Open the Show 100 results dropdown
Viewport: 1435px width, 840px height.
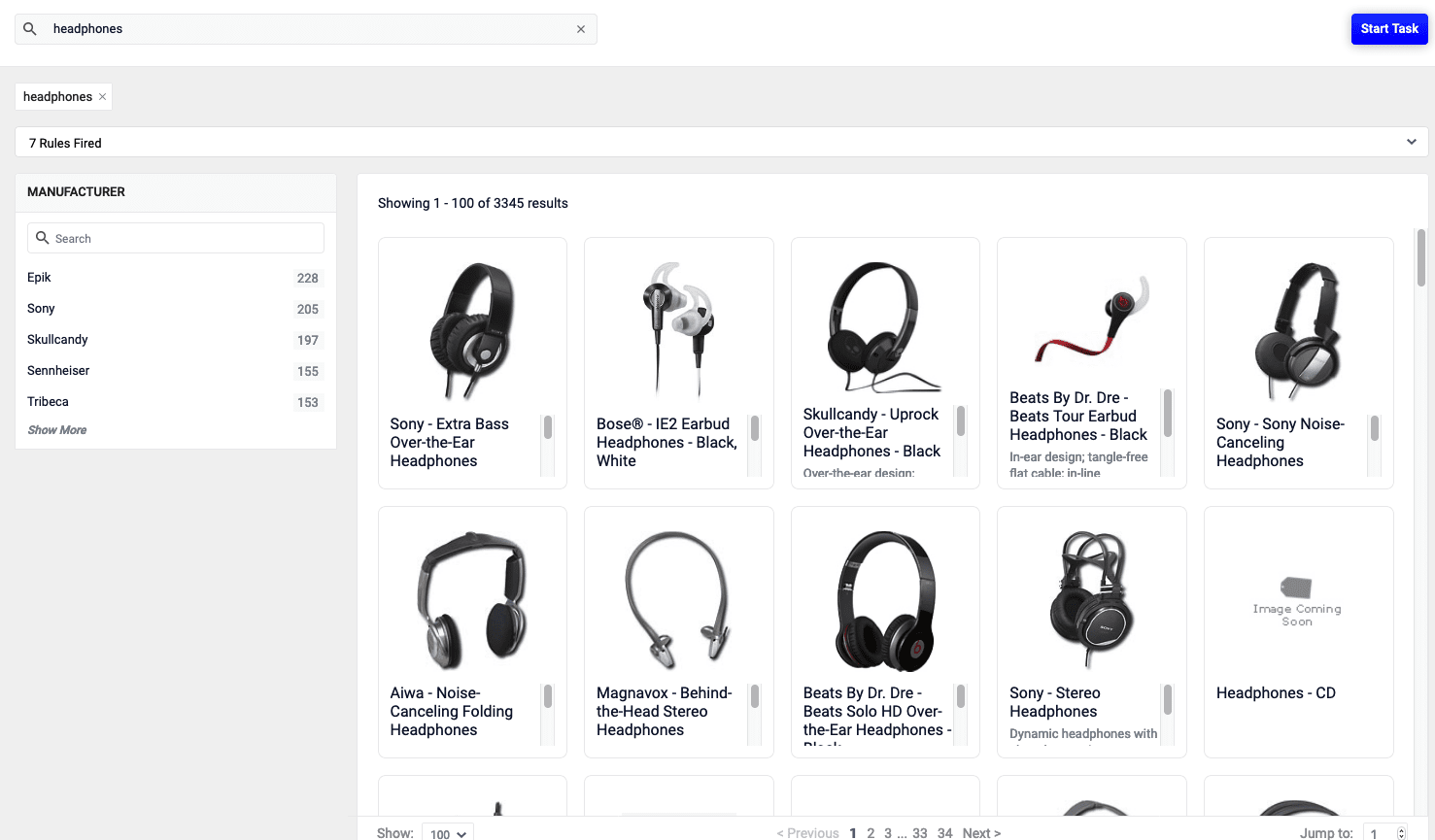click(448, 833)
